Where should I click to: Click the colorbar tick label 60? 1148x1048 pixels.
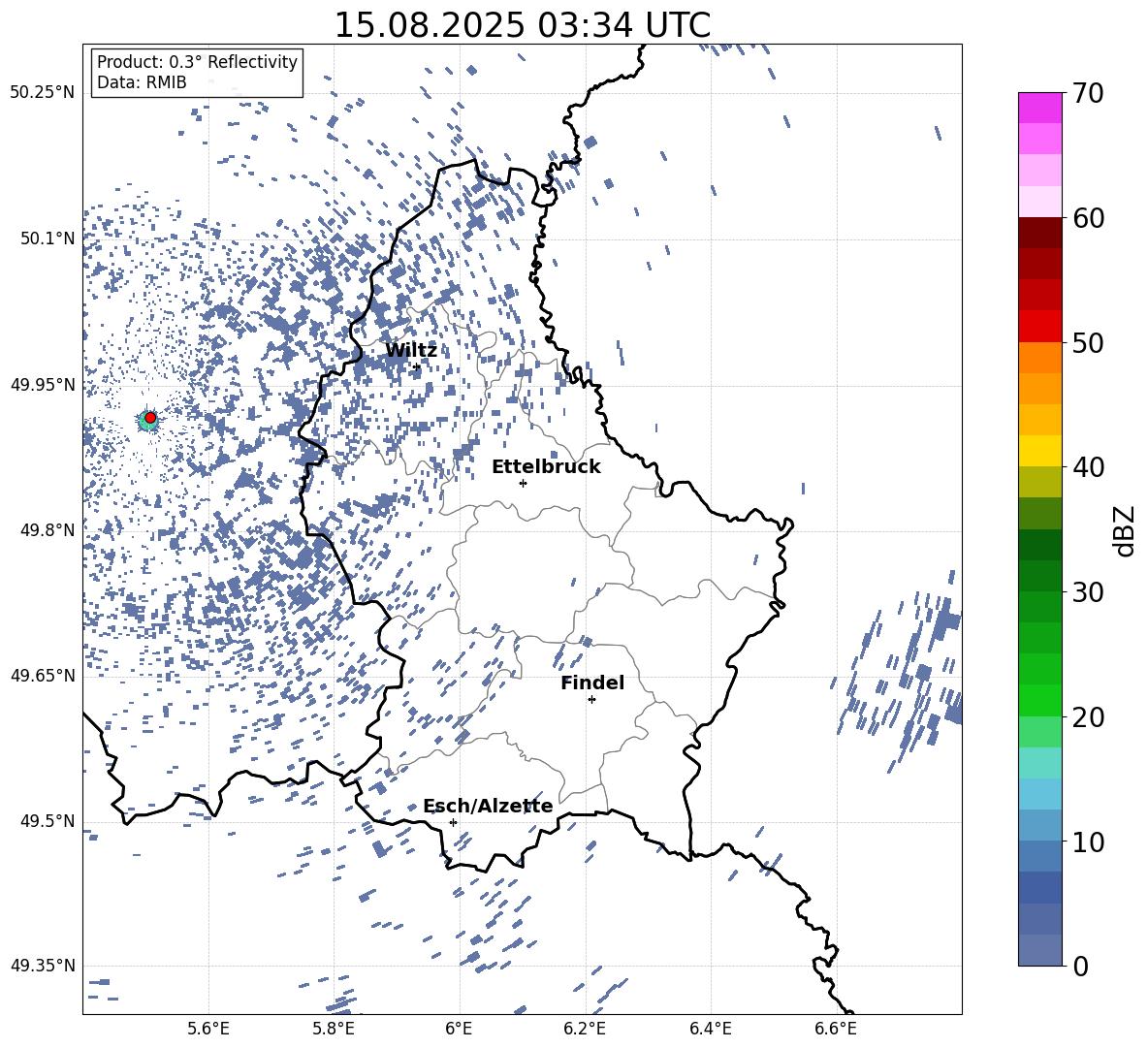[1088, 218]
